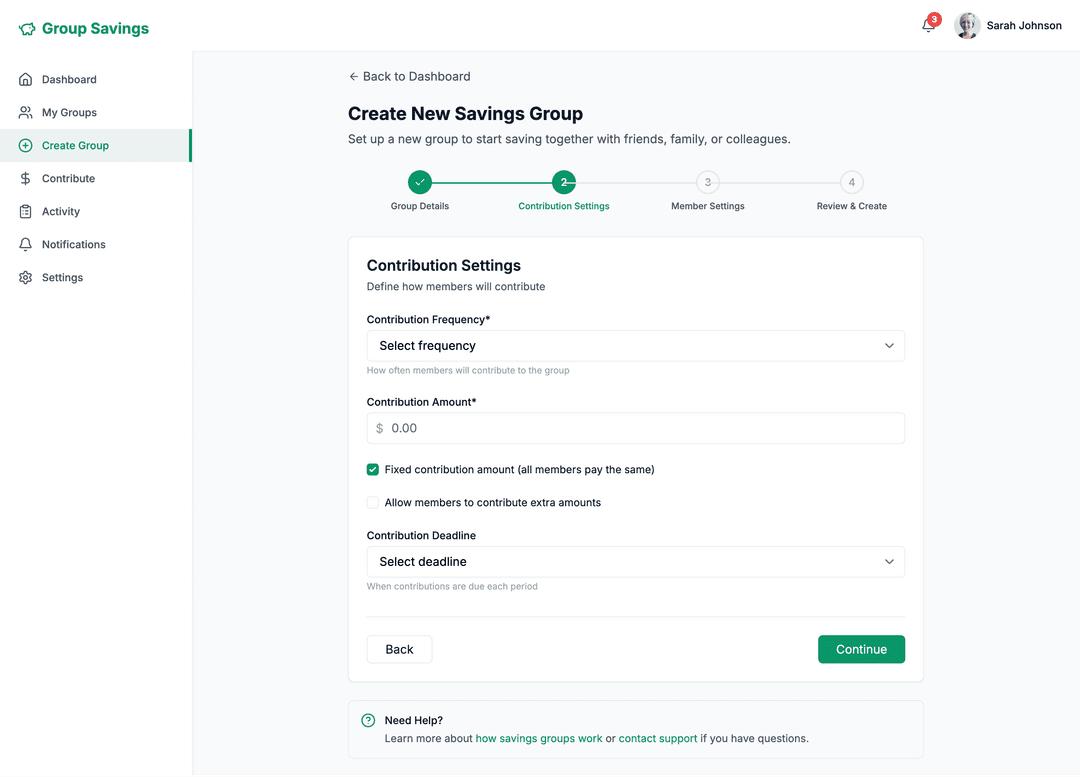Click the Create Group plus icon

point(25,145)
